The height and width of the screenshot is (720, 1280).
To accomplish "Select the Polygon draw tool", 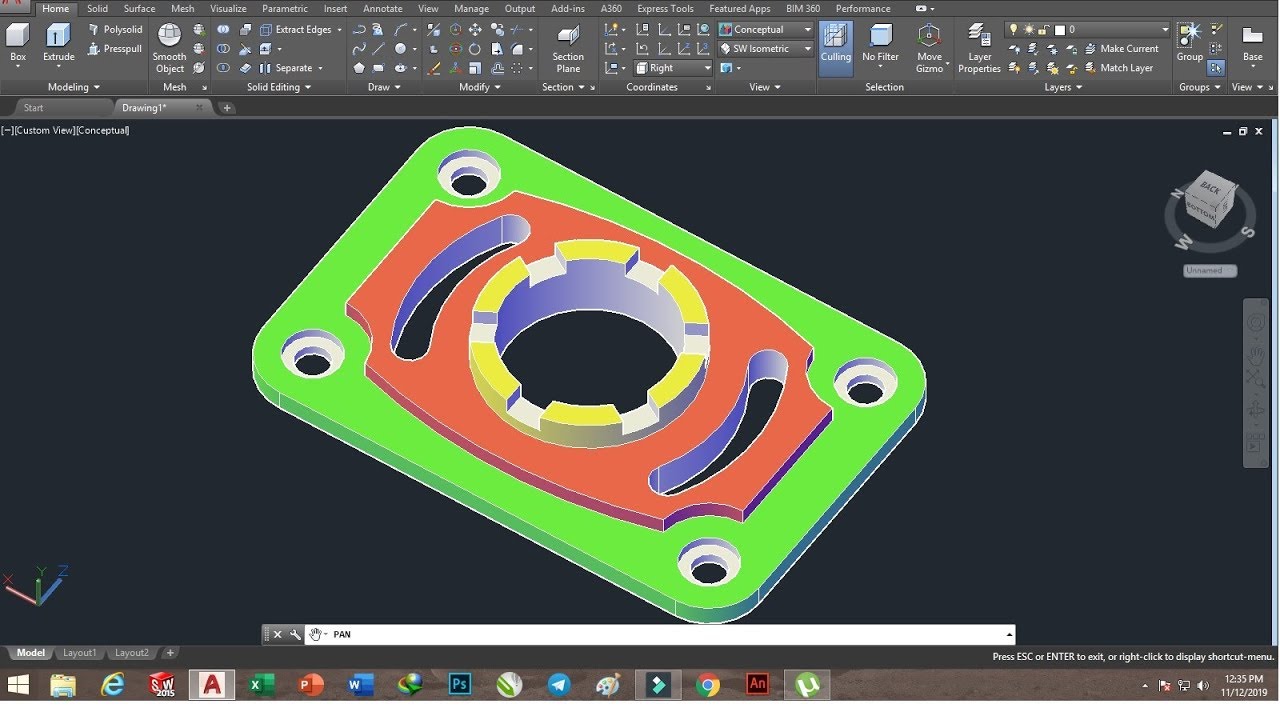I will [x=359, y=68].
